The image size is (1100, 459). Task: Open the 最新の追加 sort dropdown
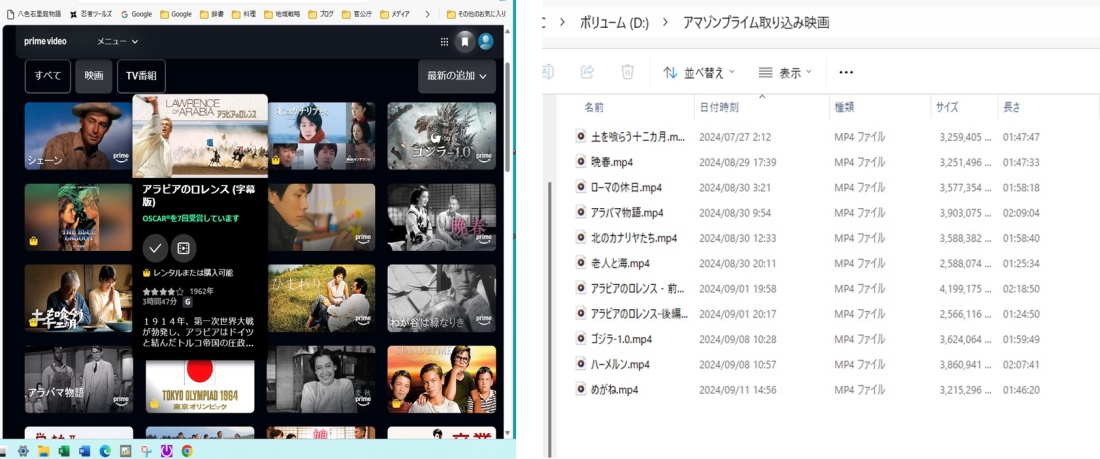[x=457, y=76]
